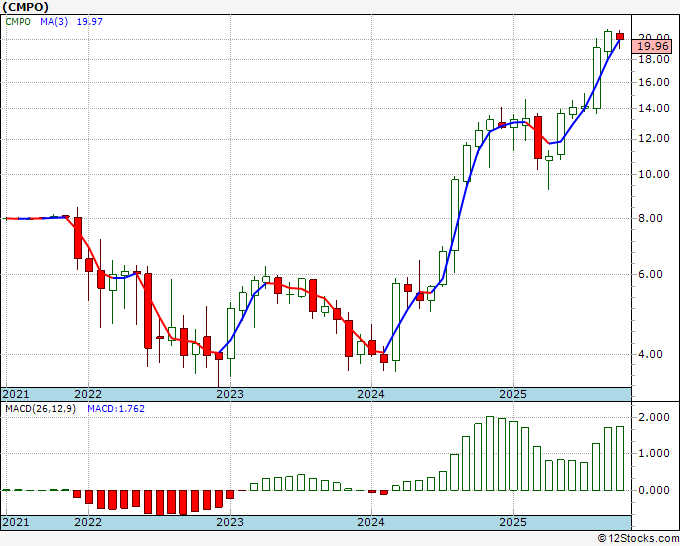680x546 pixels.
Task: Click the 12.00 price axis label
Action: pyautogui.click(x=654, y=139)
